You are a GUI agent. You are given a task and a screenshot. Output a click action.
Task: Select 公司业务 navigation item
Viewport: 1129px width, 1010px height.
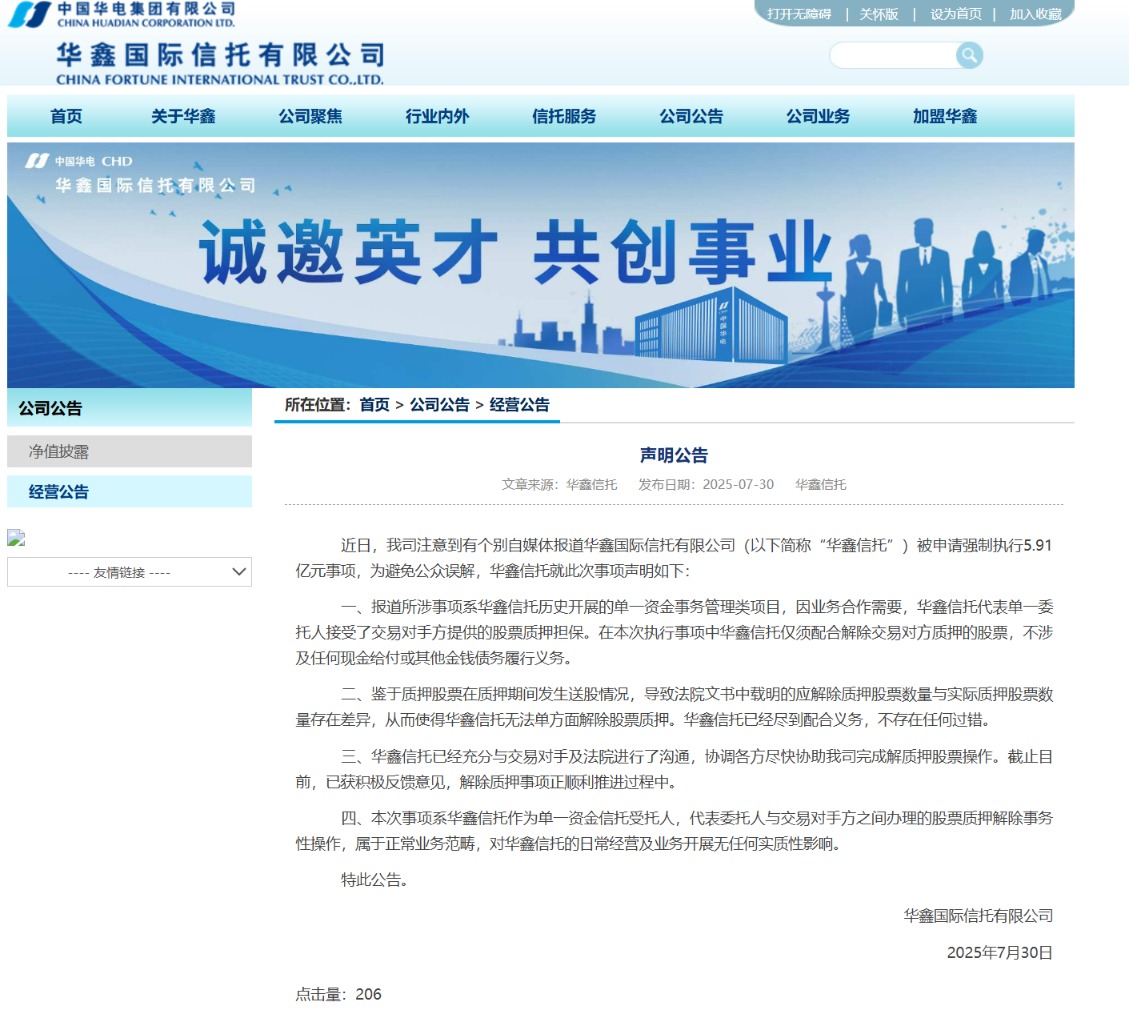pos(818,117)
